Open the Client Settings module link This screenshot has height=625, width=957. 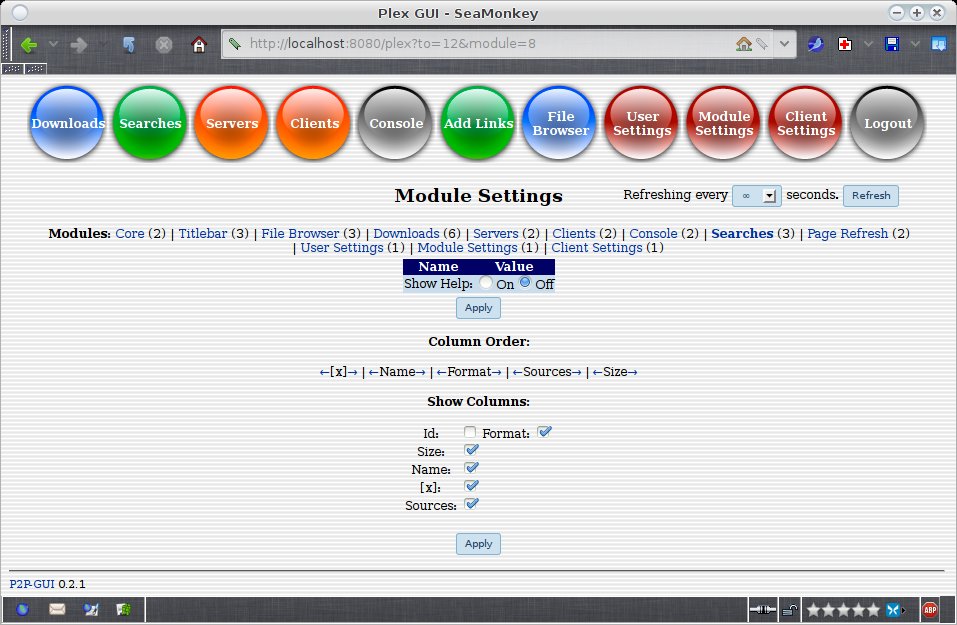[597, 248]
